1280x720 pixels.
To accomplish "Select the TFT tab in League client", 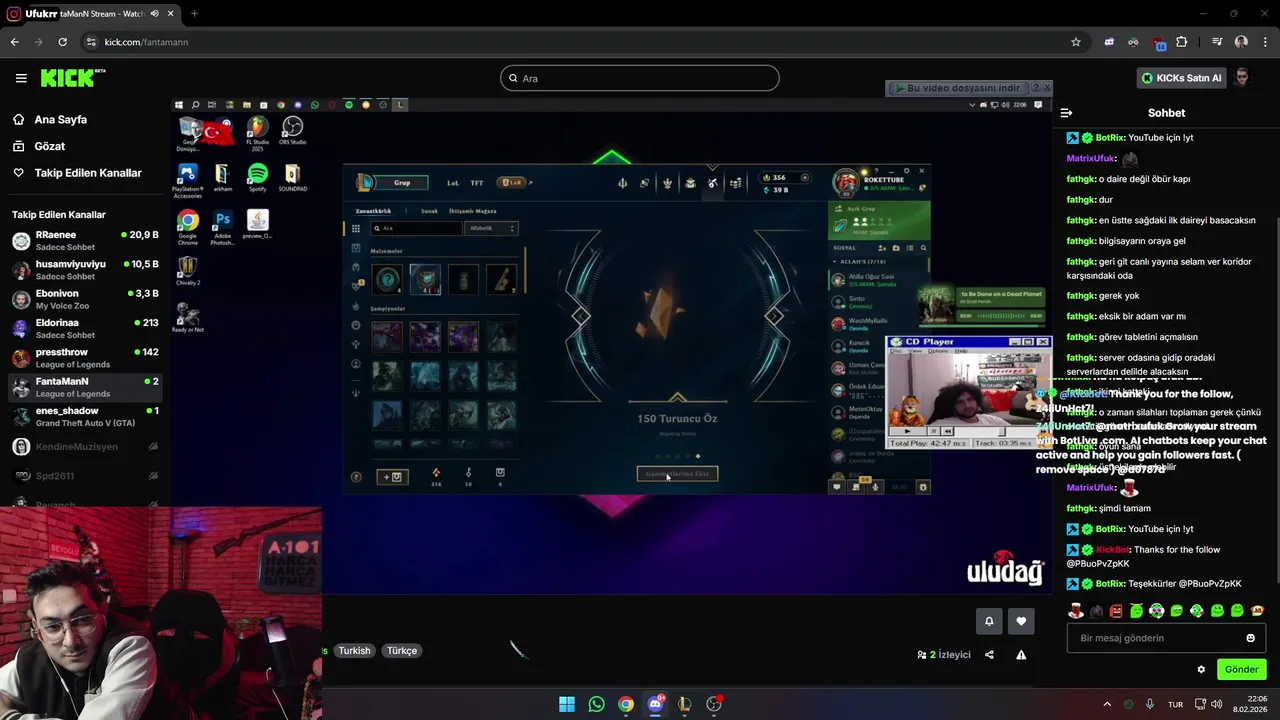I will [477, 183].
